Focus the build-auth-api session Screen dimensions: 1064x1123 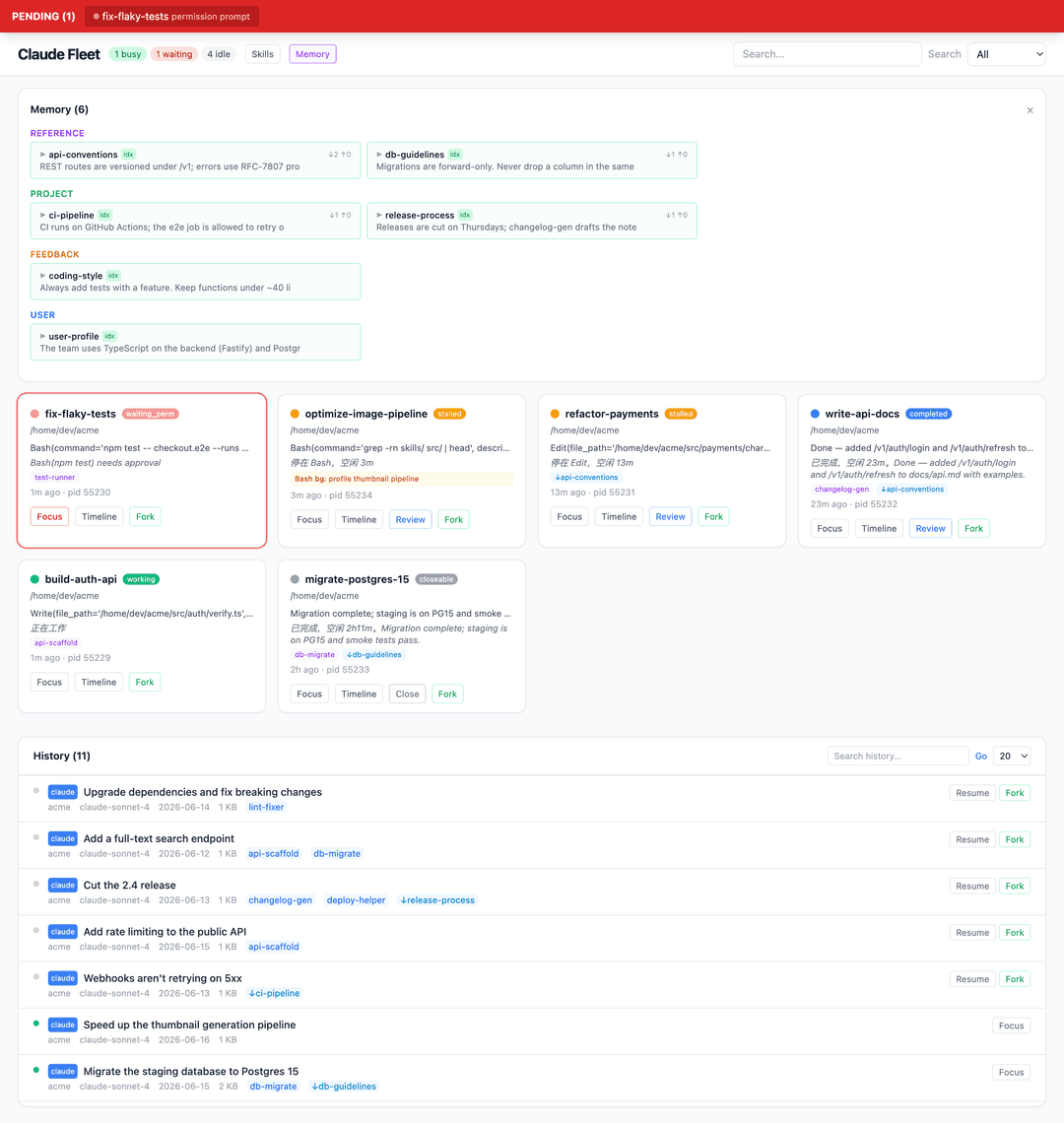tap(49, 683)
